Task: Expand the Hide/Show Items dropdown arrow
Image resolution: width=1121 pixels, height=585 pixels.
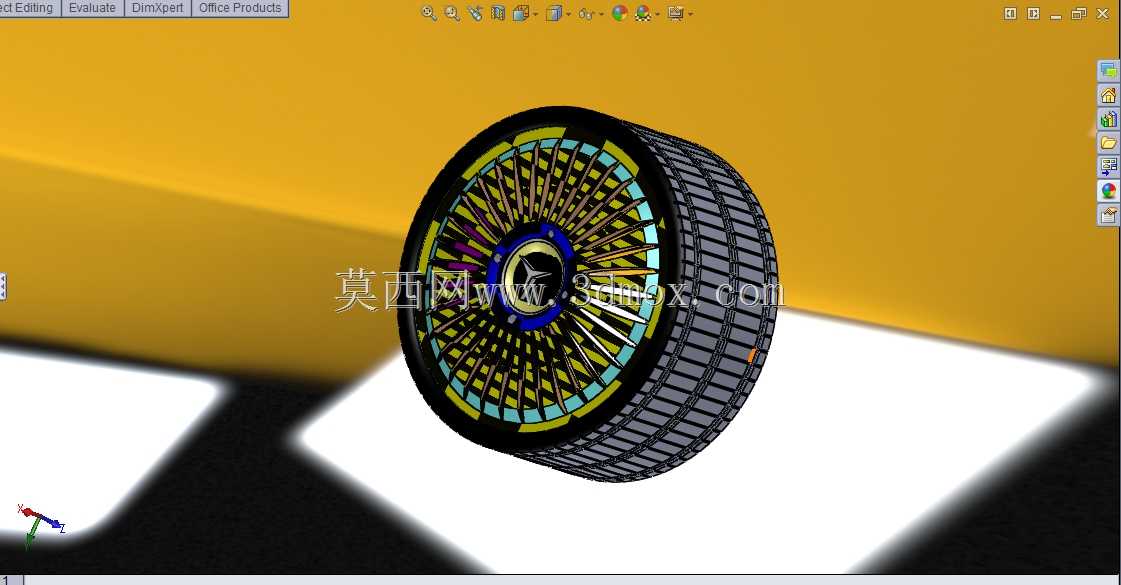Action: pyautogui.click(x=601, y=14)
